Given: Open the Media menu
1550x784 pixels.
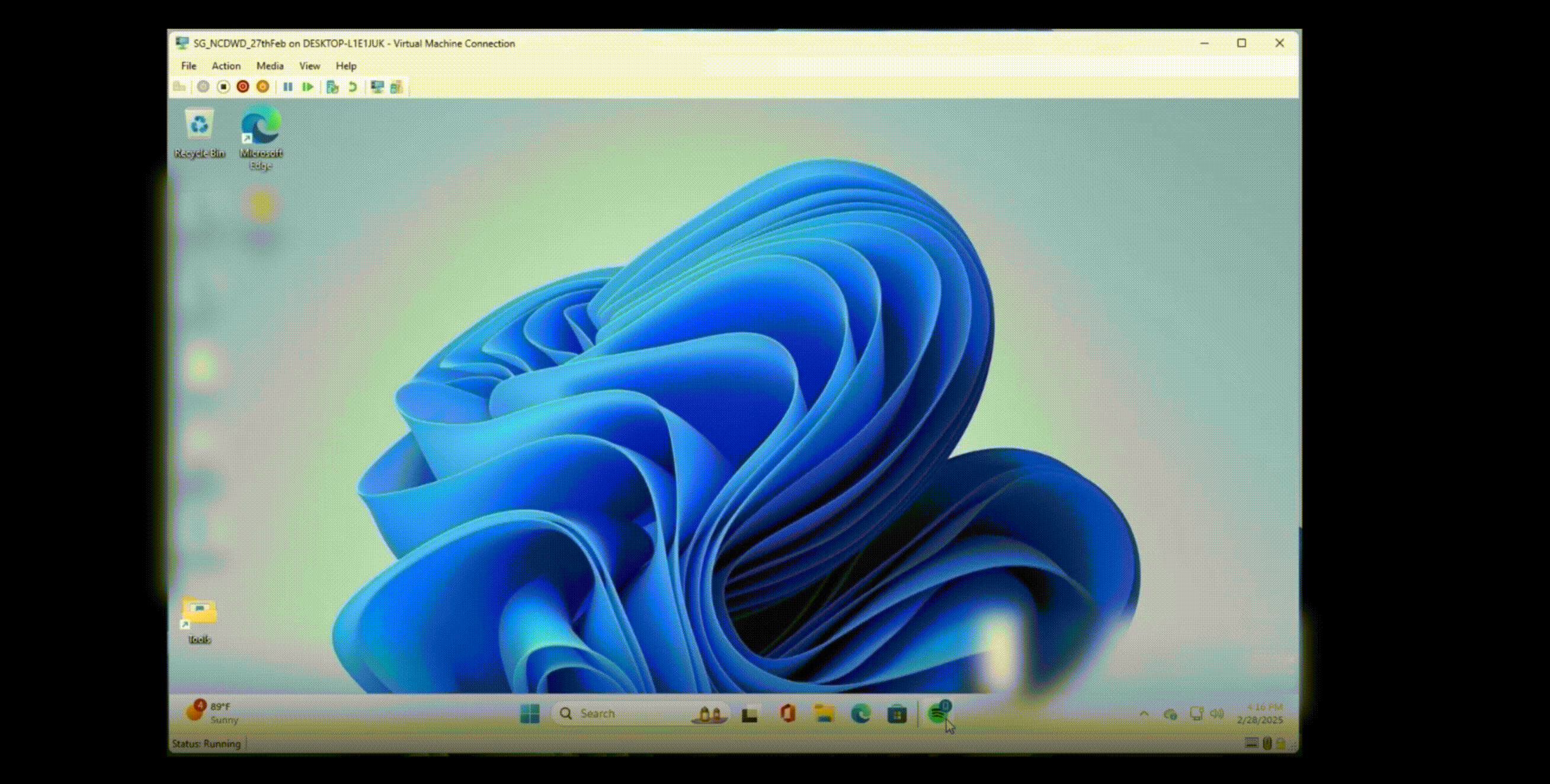Looking at the screenshot, I should [270, 66].
